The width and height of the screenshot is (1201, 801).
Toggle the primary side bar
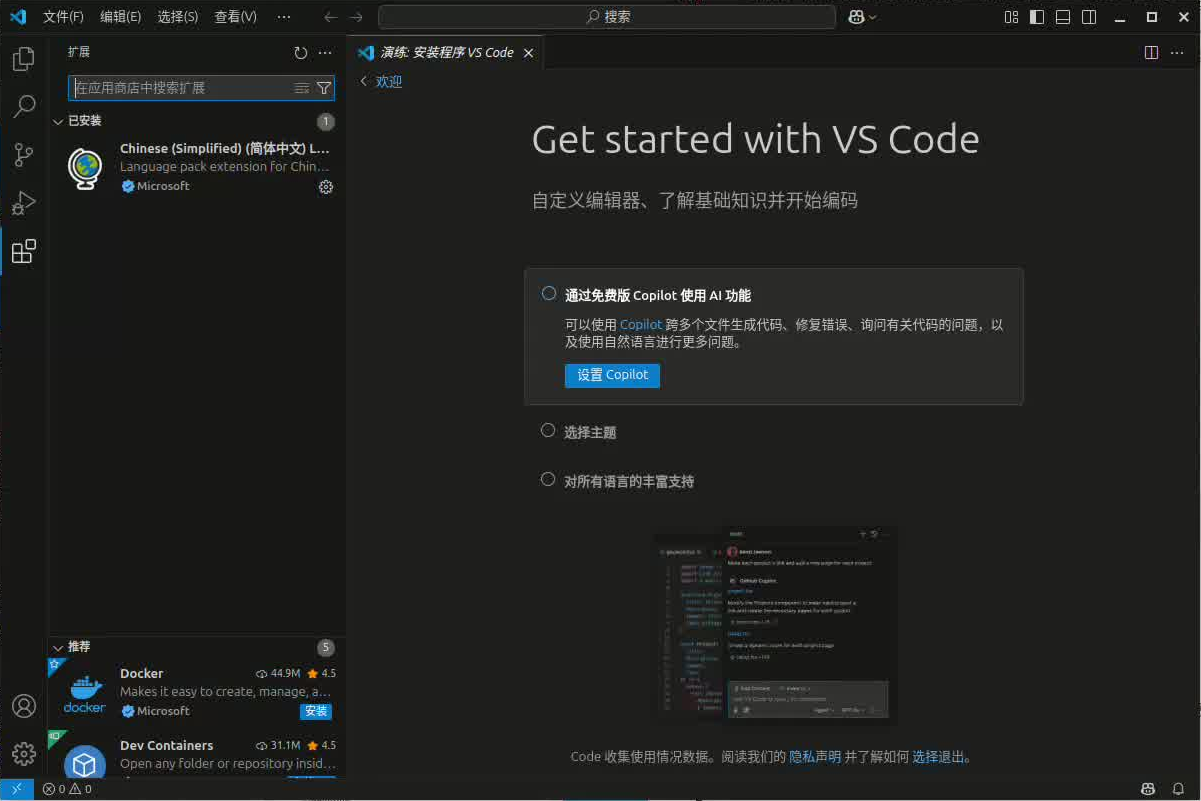pyautogui.click(x=1037, y=17)
